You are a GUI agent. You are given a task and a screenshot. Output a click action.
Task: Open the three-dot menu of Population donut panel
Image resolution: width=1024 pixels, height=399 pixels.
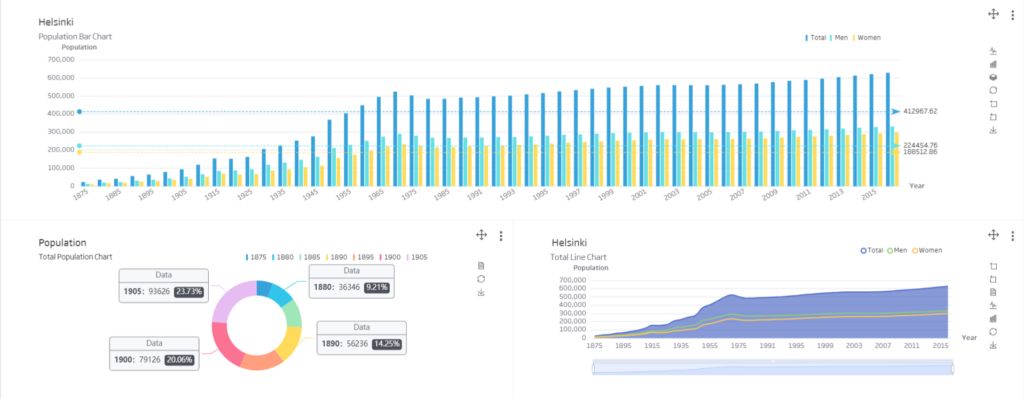tap(501, 236)
